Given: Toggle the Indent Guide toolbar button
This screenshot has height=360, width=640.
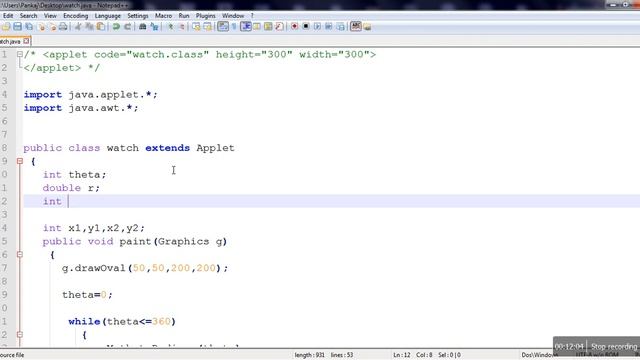Looking at the screenshot, I should (246, 27).
